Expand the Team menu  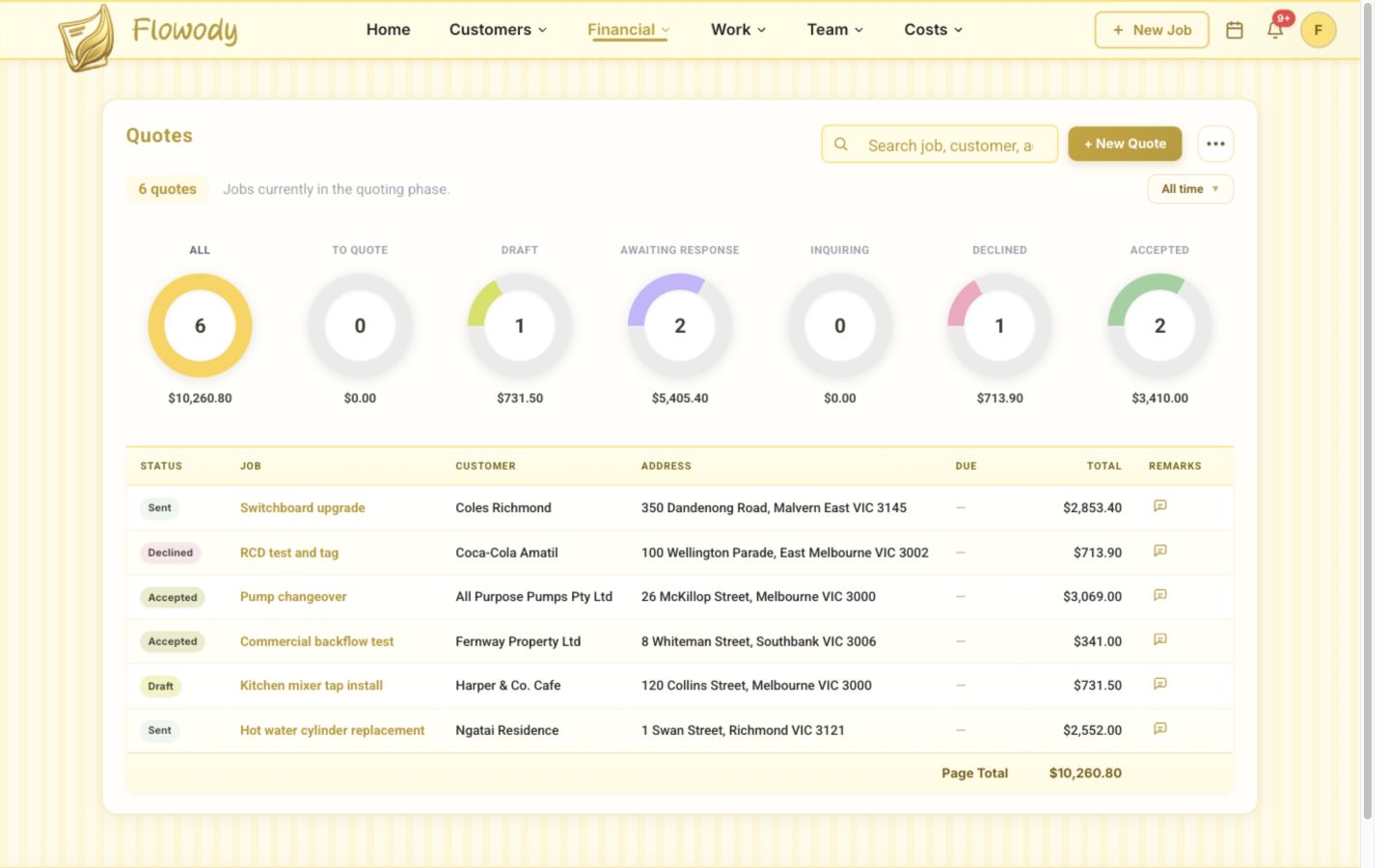point(835,30)
